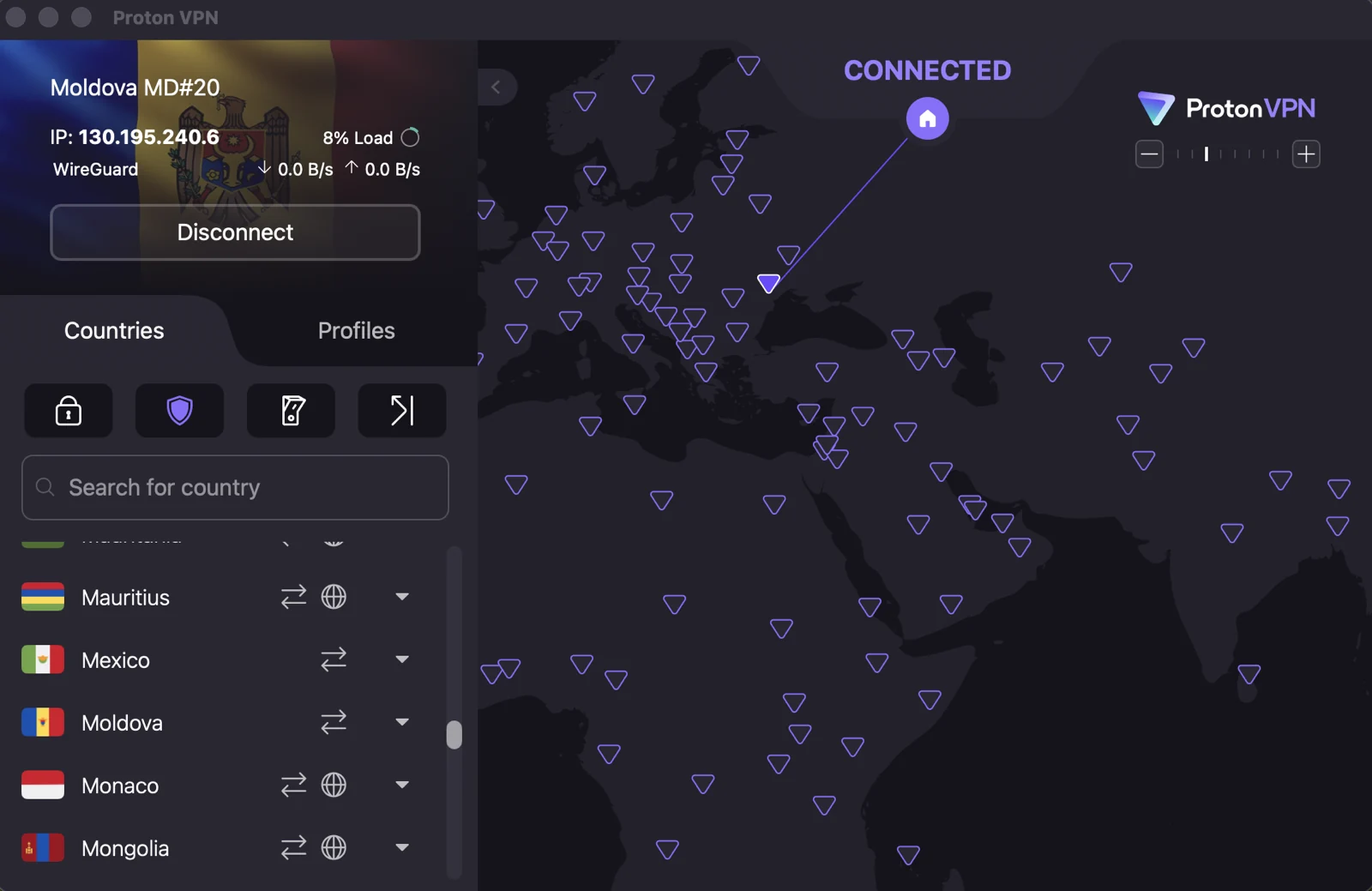Click the Search for country field
Viewport: 1372px width, 891px height.
coord(235,487)
